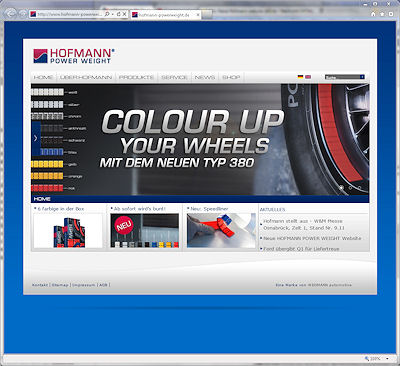The width and height of the screenshot is (400, 366).
Task: Open the Kontakt footer link
Action: pos(40,285)
